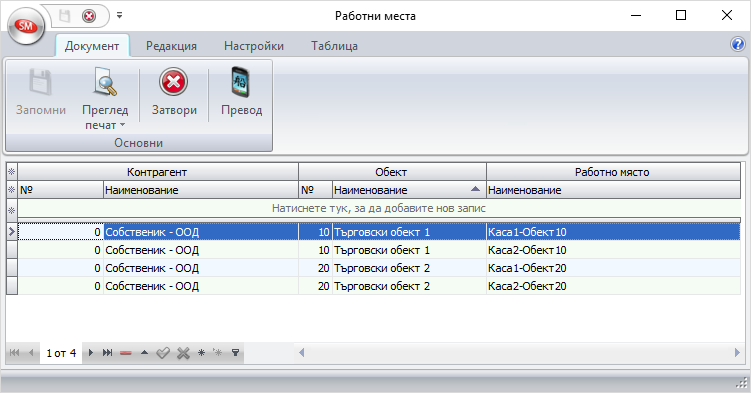Click the scrollbar right arrow
This screenshot has width=751, height=393.
(737, 353)
